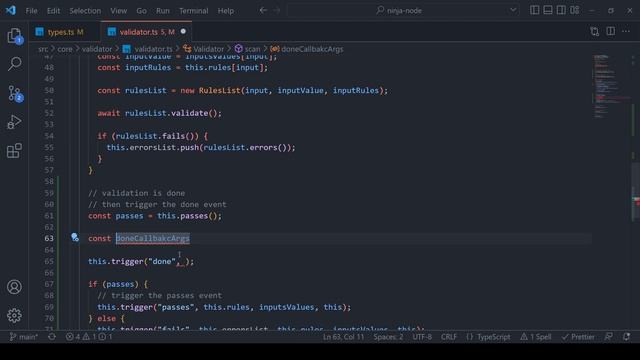This screenshot has width=640, height=360.
Task: Open changes compare icon in editor toolbar
Action: [x=595, y=31]
